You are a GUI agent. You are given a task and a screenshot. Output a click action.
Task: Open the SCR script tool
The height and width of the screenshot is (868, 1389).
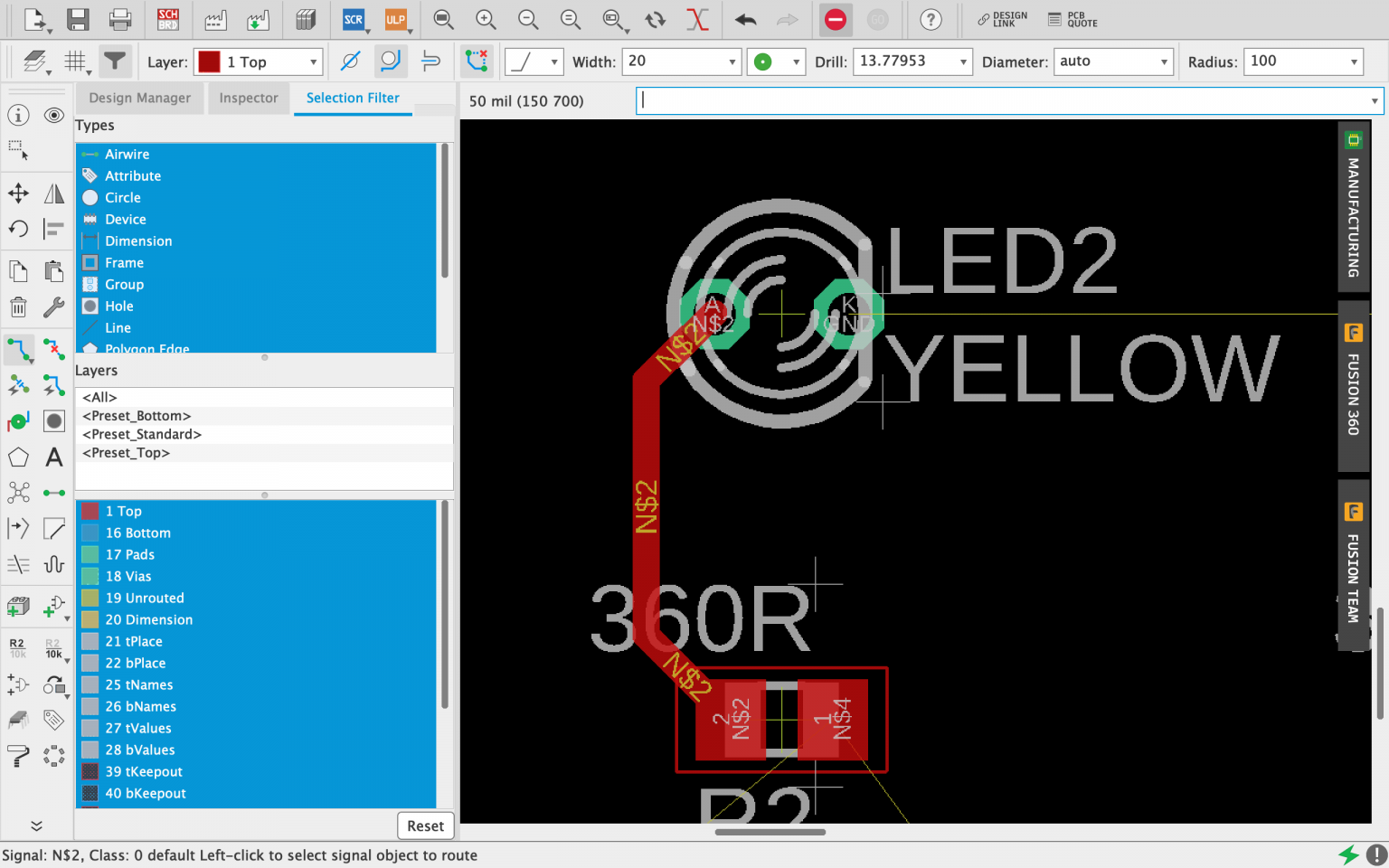click(x=354, y=20)
